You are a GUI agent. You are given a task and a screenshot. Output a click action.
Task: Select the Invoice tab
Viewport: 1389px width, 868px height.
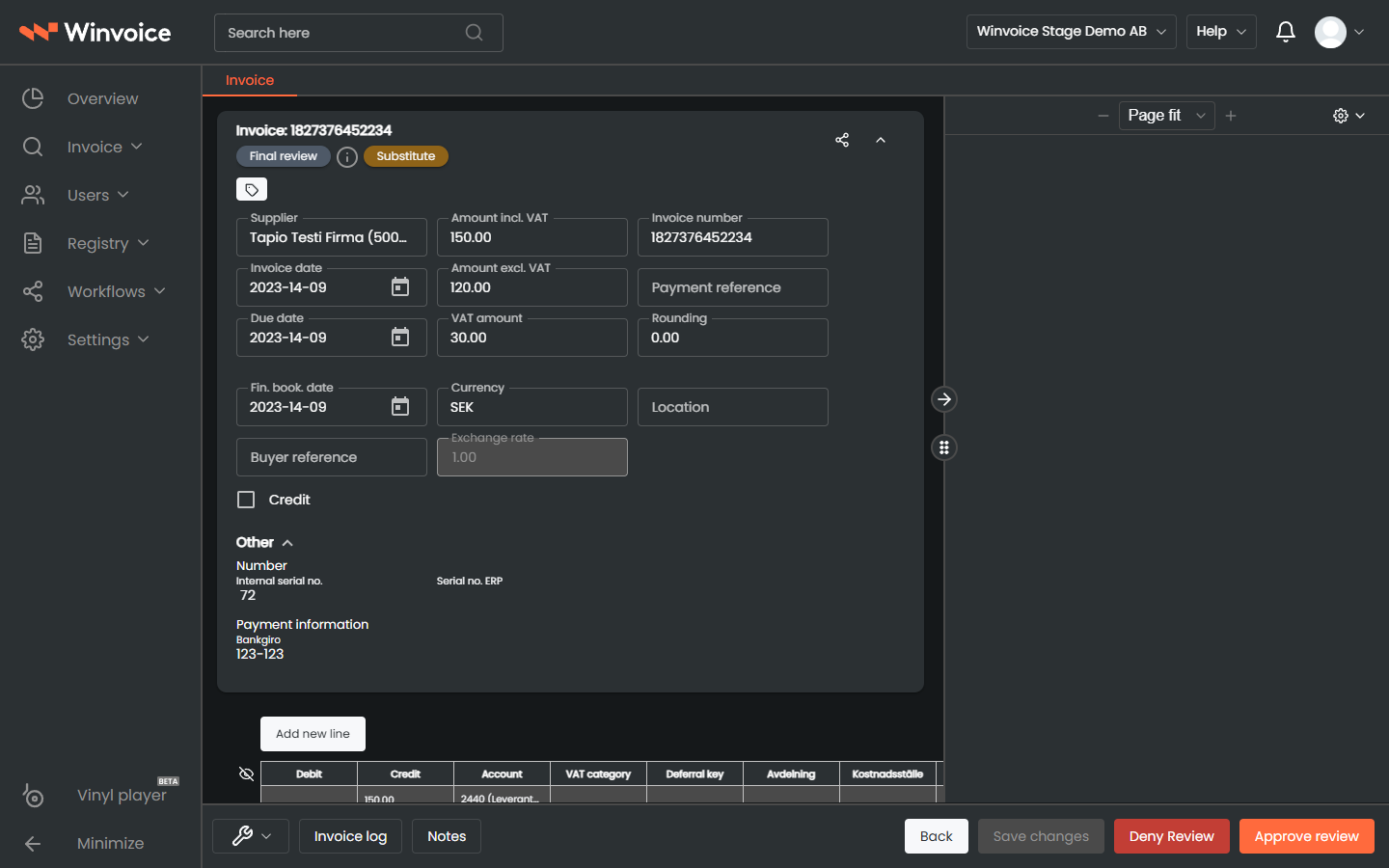(x=250, y=80)
